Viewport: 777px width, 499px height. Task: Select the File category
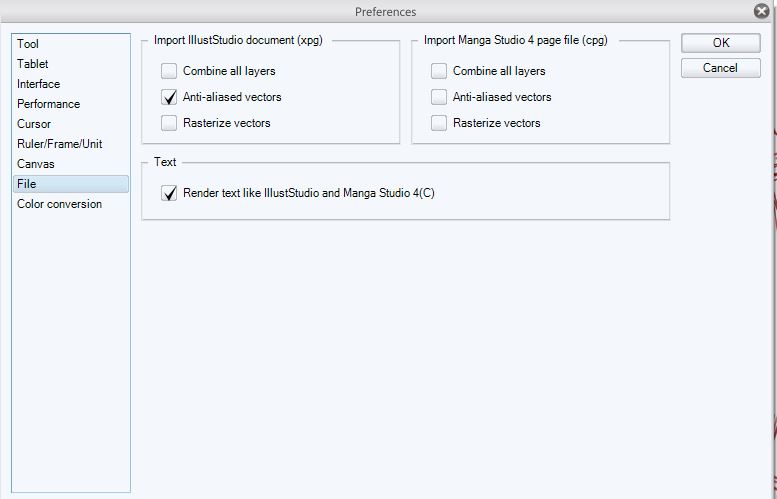[x=27, y=184]
